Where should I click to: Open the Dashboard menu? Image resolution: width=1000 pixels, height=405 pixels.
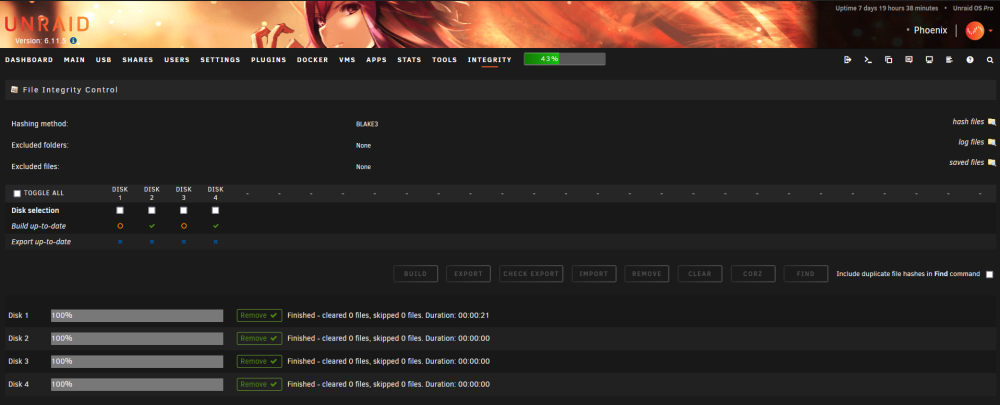29,59
